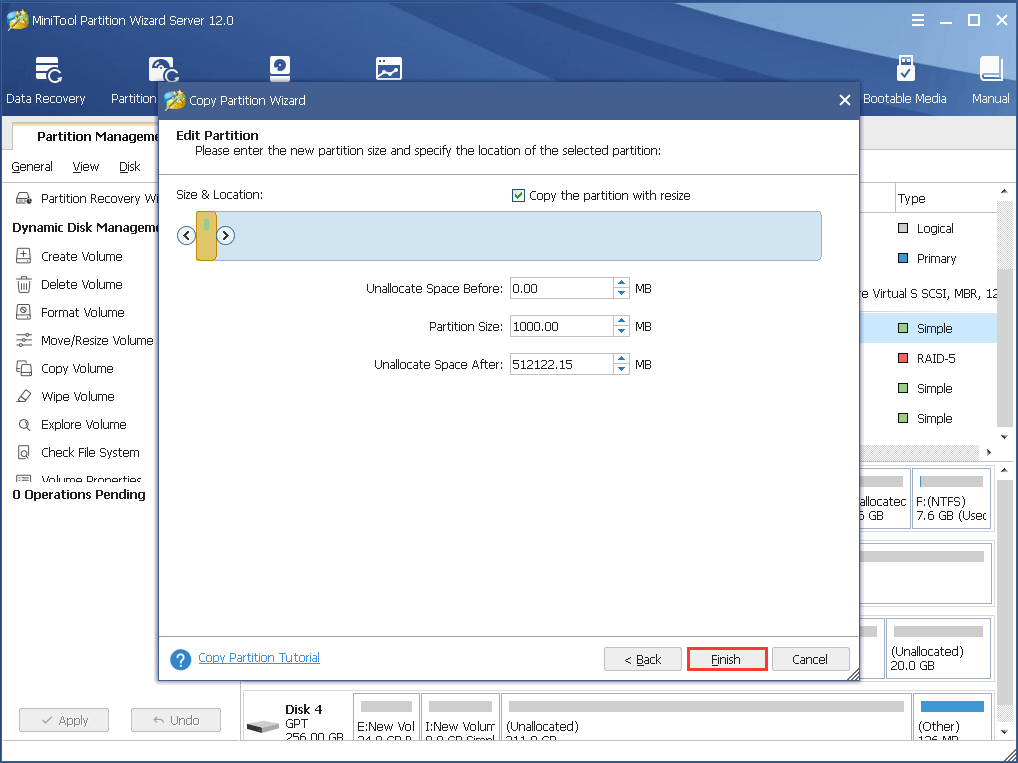Click Cancel in the wizard
Image resolution: width=1018 pixels, height=763 pixels.
(810, 659)
